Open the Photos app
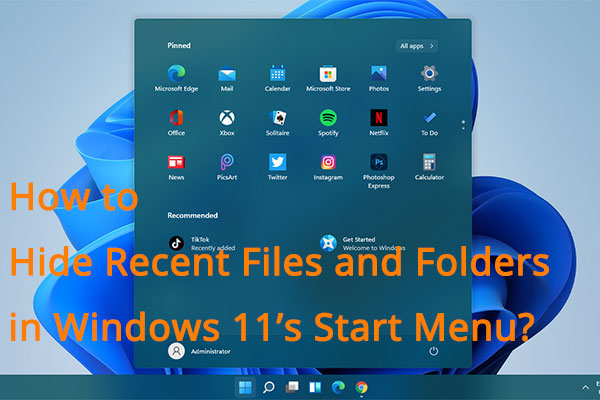 (379, 78)
